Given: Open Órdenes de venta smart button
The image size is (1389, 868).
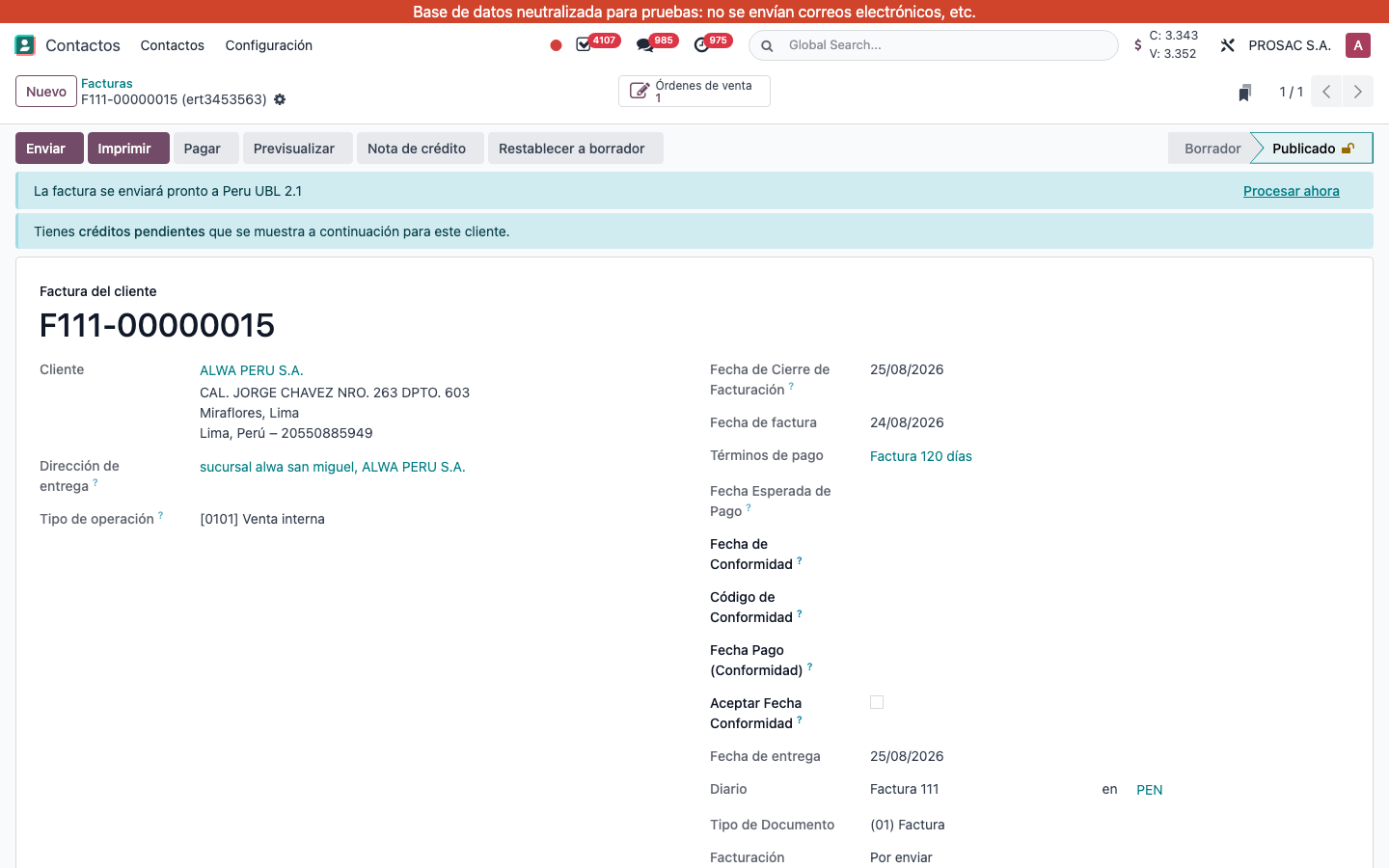Looking at the screenshot, I should coord(694,91).
